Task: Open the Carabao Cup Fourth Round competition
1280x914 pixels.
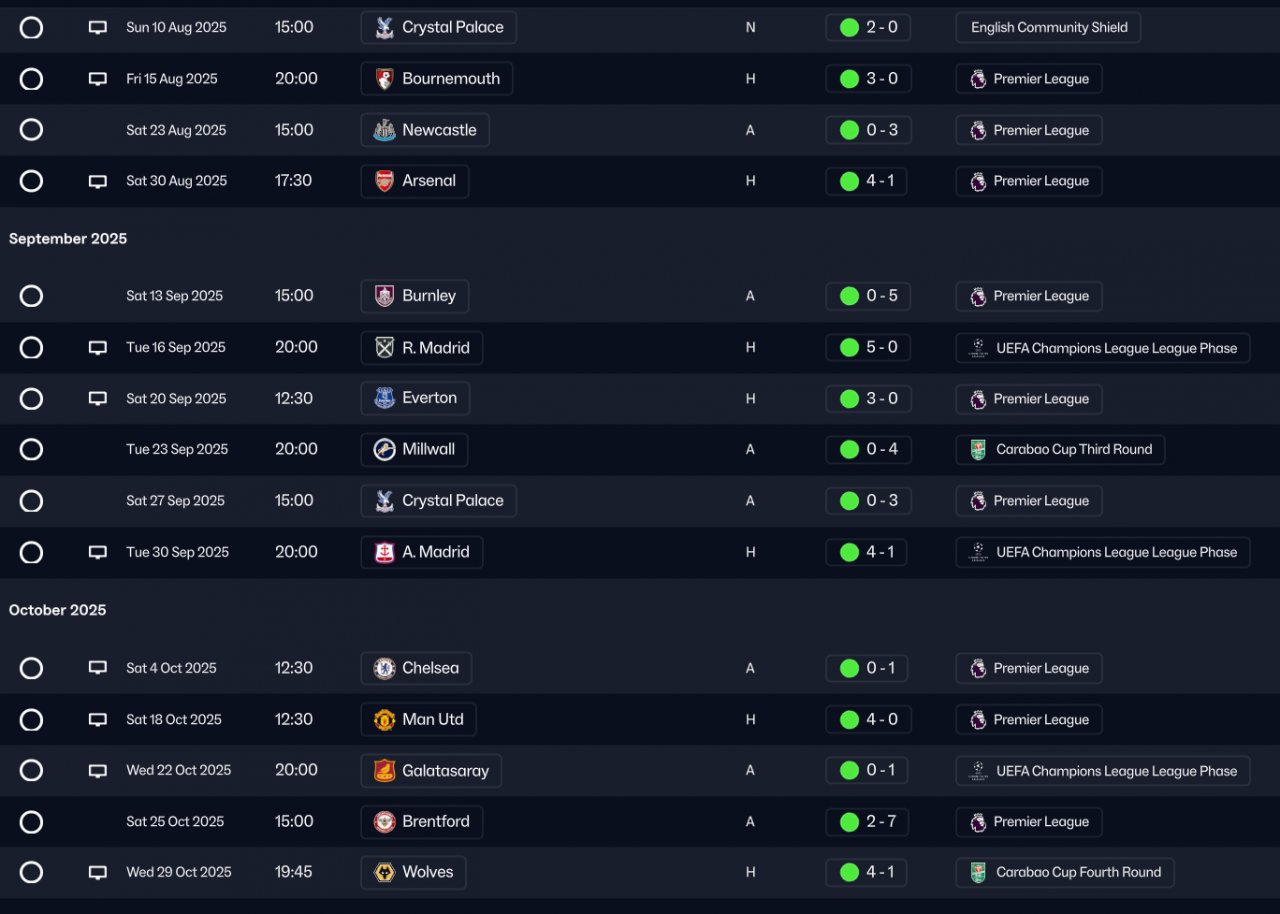Action: (1078, 873)
